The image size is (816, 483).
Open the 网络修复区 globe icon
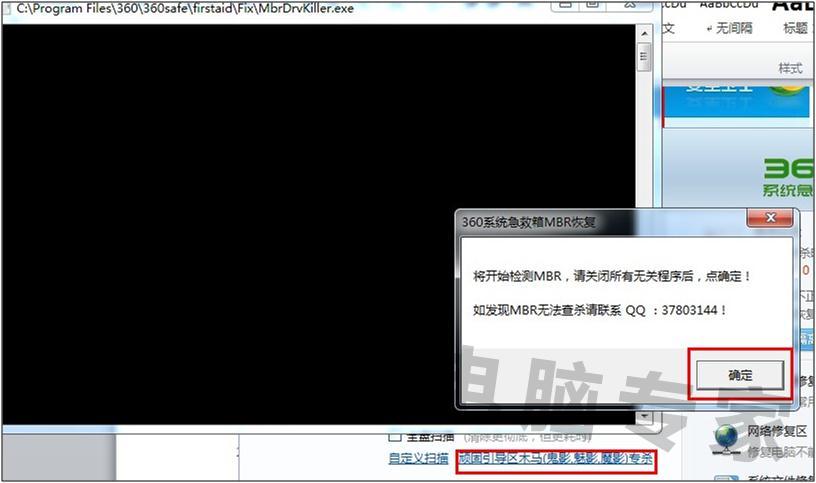[x=726, y=439]
